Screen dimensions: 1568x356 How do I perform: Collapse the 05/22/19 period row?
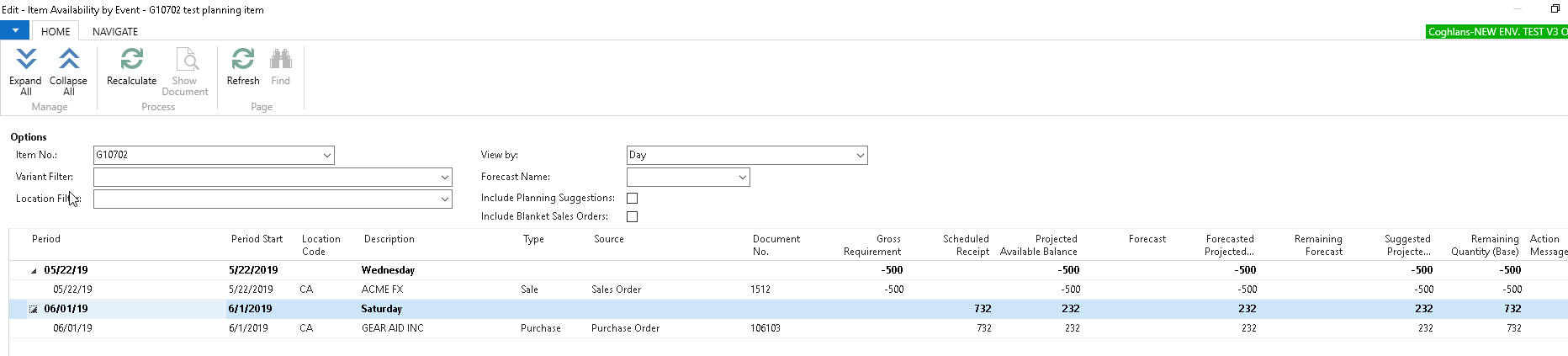click(34, 271)
